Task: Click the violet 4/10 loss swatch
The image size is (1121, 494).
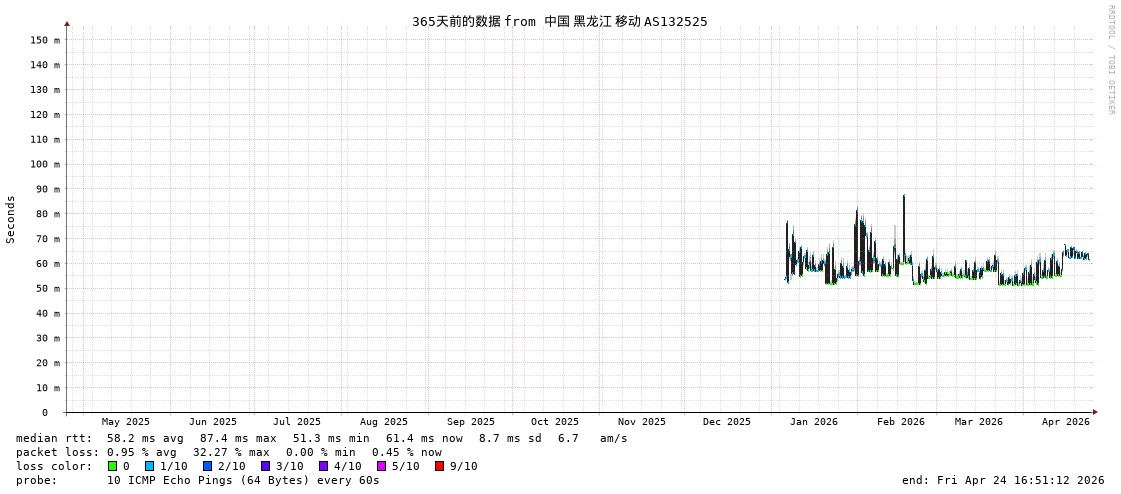Action: click(x=323, y=466)
